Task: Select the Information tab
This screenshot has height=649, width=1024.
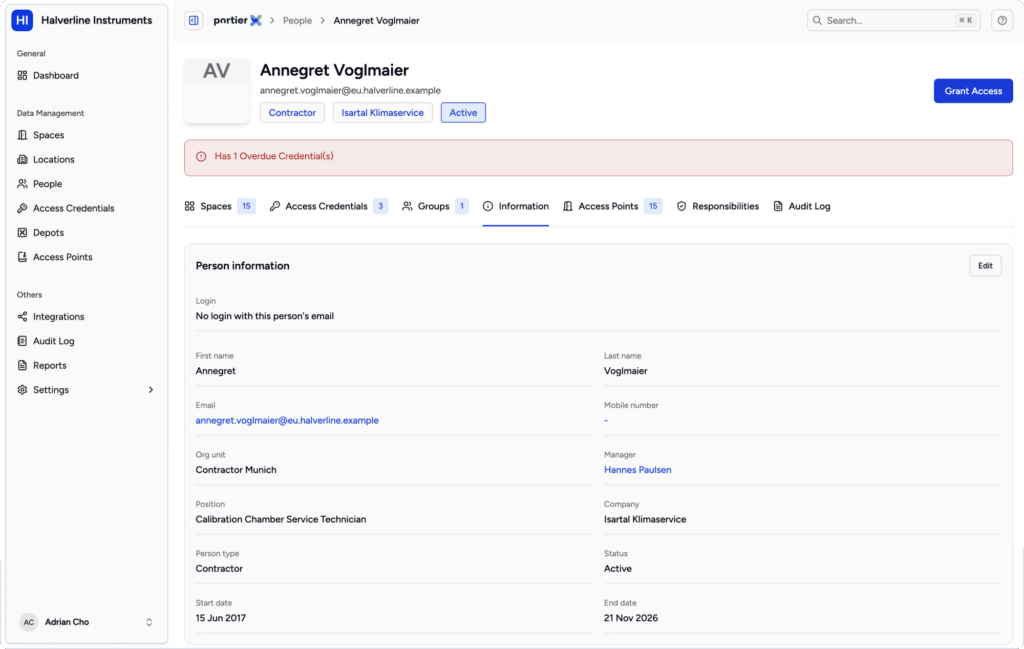Action: point(515,206)
